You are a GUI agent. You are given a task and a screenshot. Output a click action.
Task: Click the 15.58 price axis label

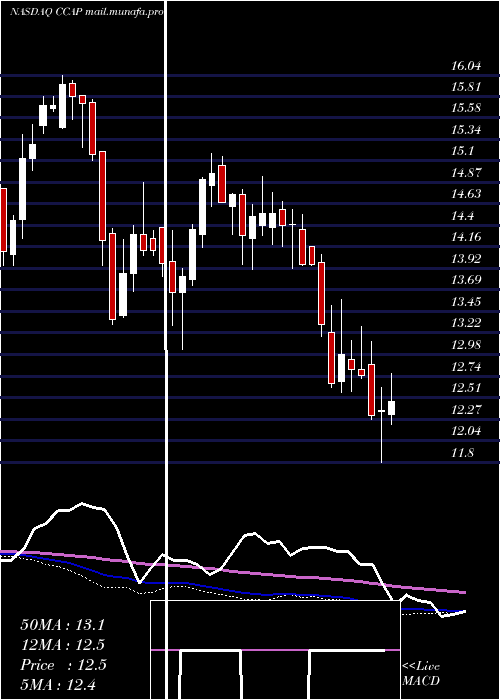click(466, 108)
